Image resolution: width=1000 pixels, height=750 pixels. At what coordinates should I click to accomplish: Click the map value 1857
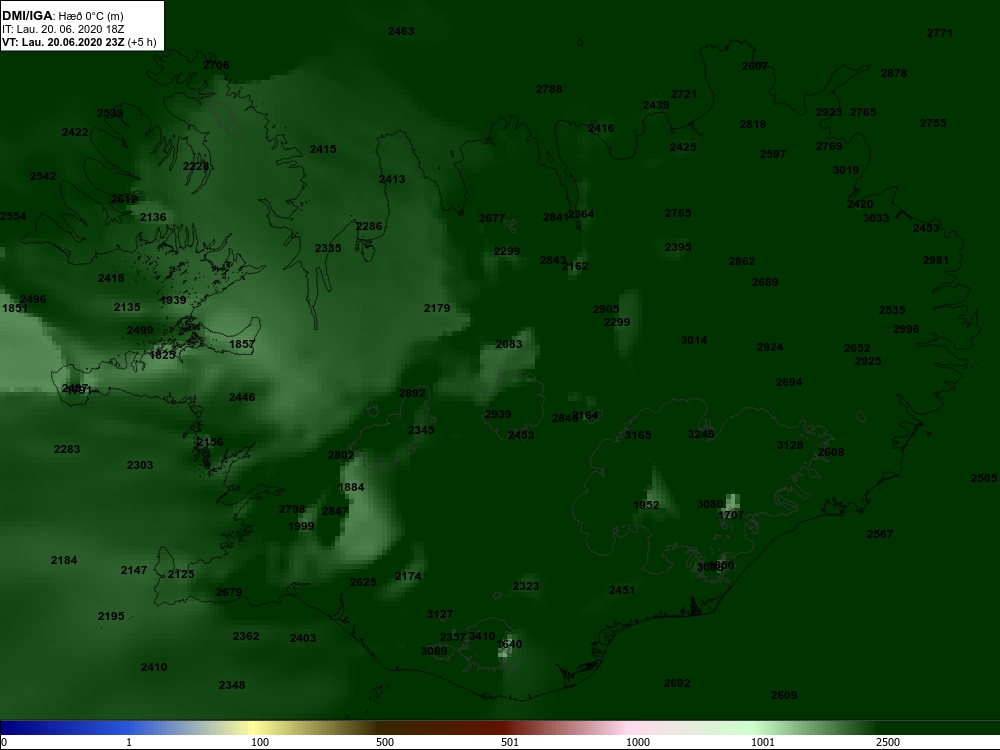pos(242,344)
